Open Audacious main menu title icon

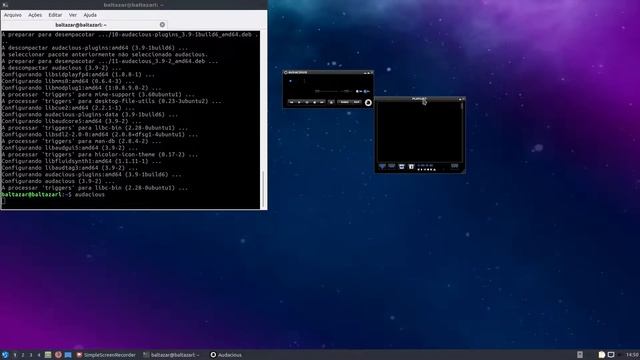click(x=286, y=72)
